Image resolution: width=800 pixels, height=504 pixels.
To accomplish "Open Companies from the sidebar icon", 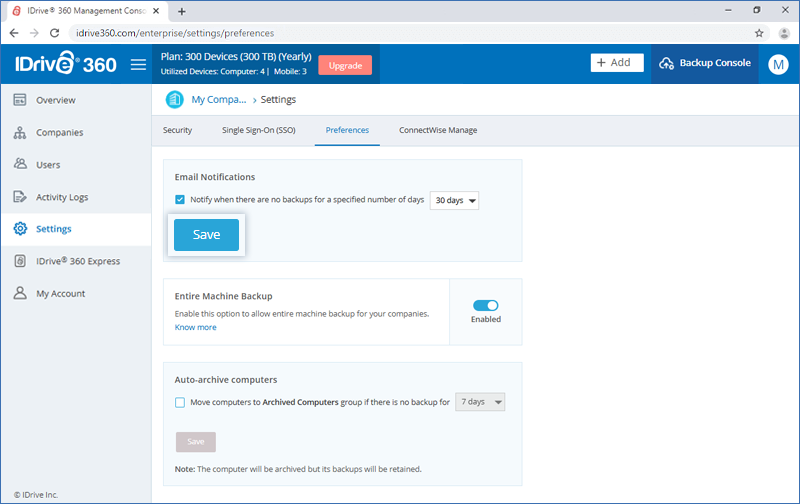I will (x=19, y=132).
